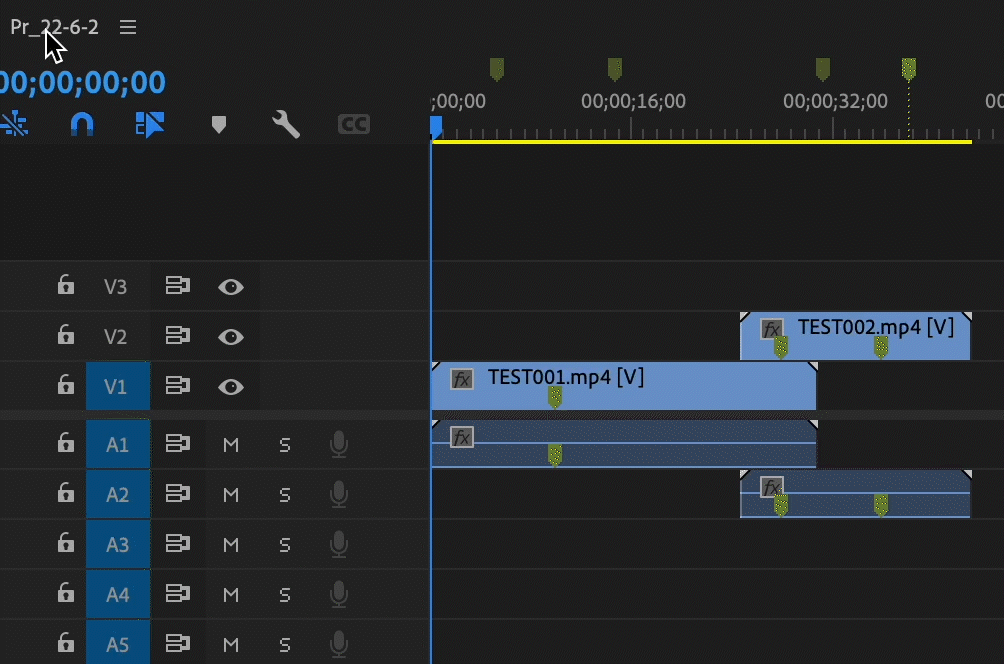1004x664 pixels.
Task: Enable voice-over record on A1
Action: tap(339, 444)
